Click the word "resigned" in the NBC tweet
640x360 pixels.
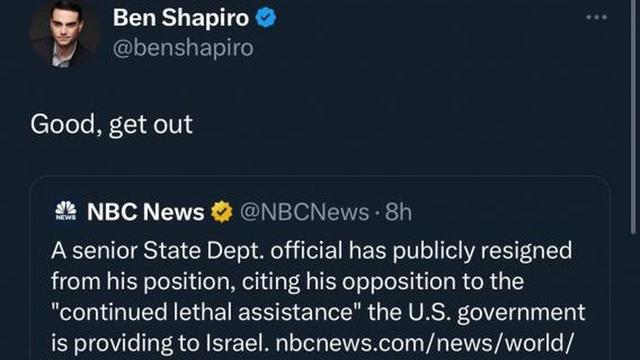(526, 251)
